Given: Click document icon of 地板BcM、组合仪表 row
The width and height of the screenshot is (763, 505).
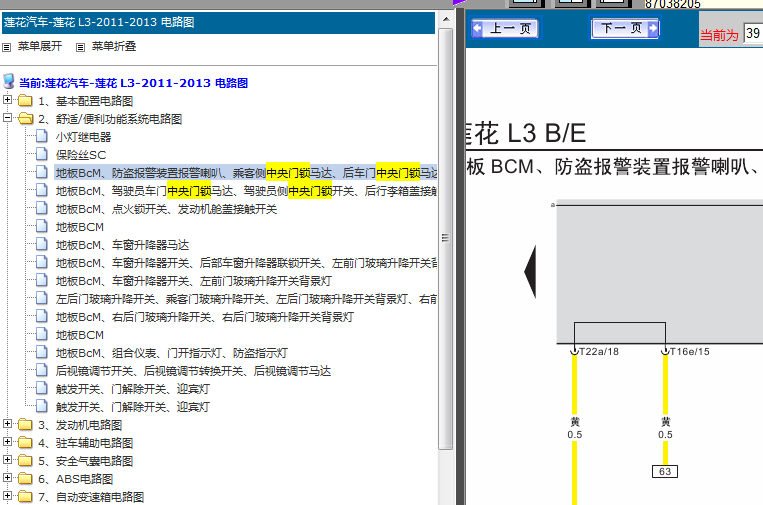Looking at the screenshot, I should click(x=42, y=352).
